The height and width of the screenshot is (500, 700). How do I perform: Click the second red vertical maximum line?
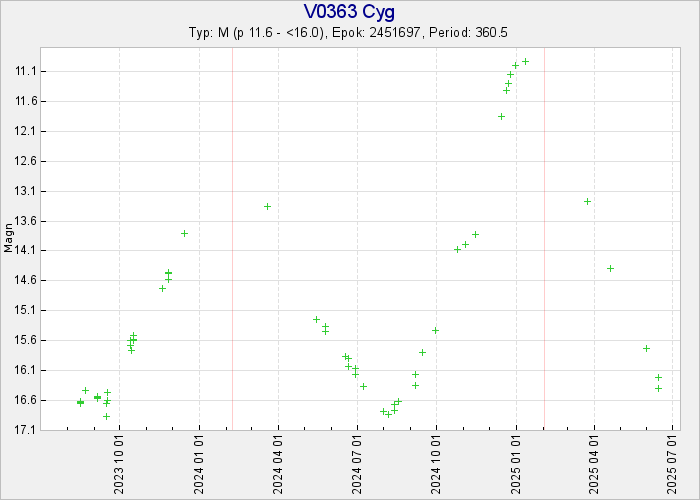(x=545, y=239)
